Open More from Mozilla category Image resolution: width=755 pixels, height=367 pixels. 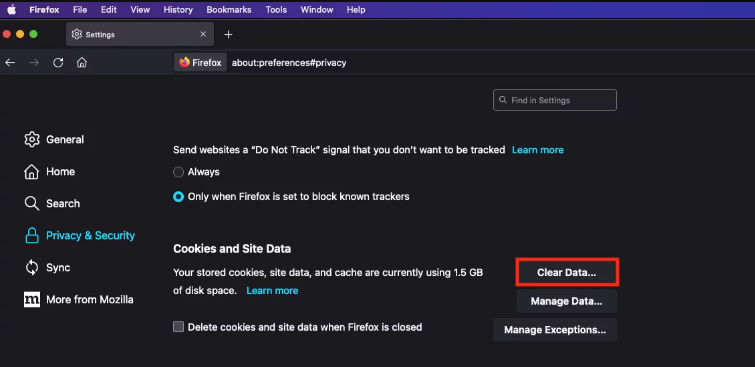[78, 300]
